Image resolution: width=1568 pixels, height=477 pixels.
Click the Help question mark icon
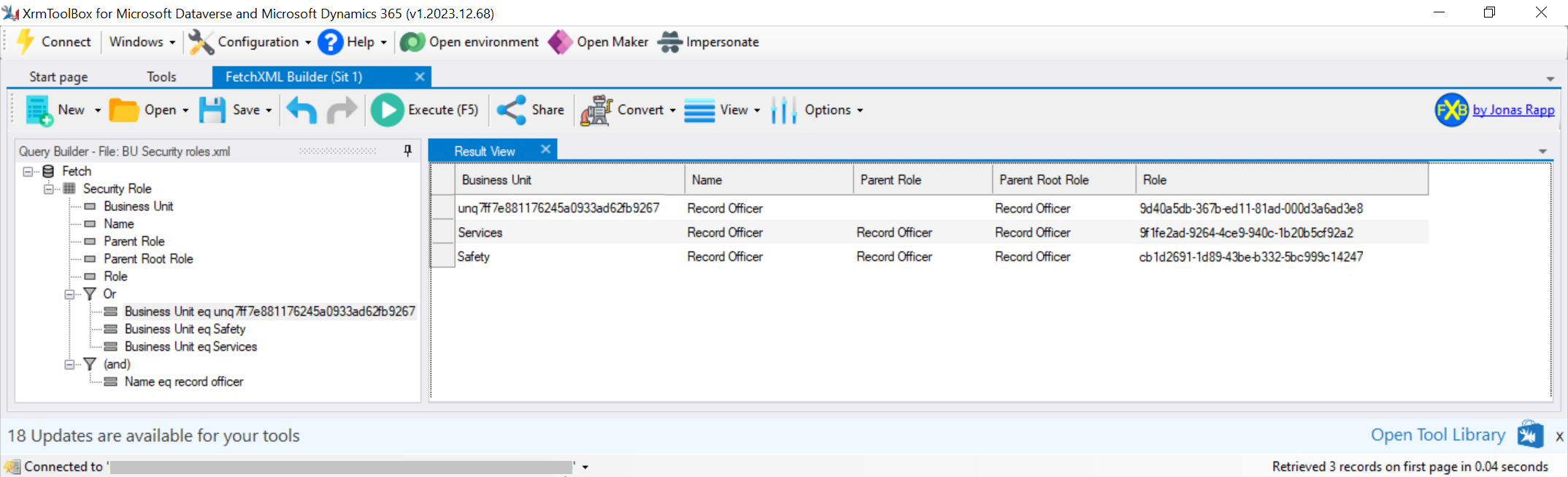[330, 42]
